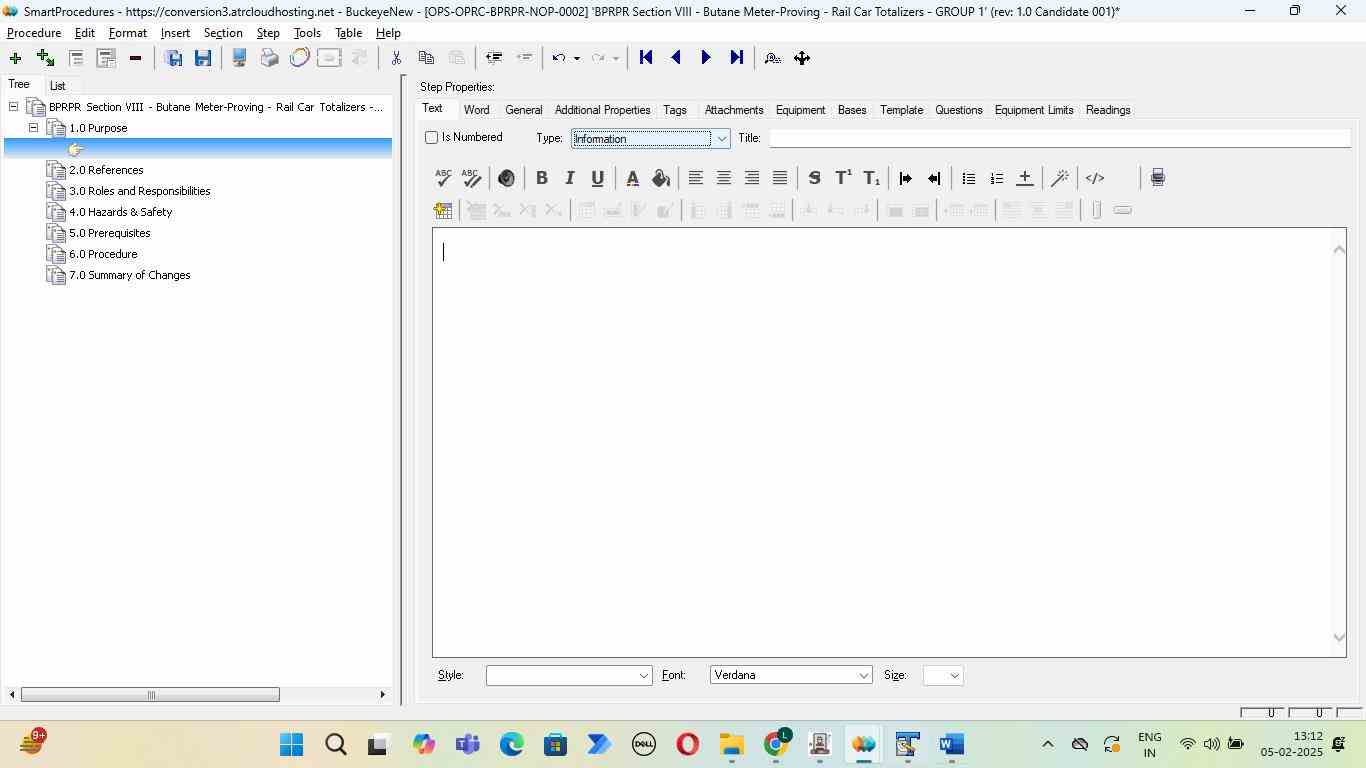Click the Undo arrow icon

[559, 58]
